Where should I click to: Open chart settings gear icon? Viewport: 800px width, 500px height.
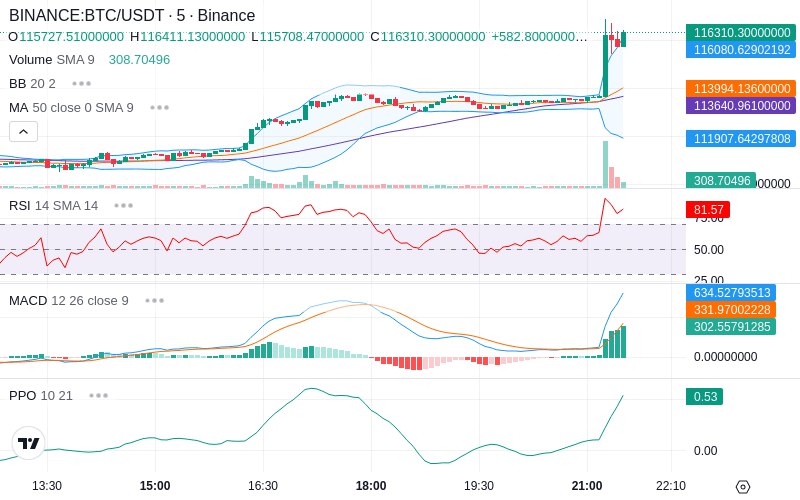[743, 487]
